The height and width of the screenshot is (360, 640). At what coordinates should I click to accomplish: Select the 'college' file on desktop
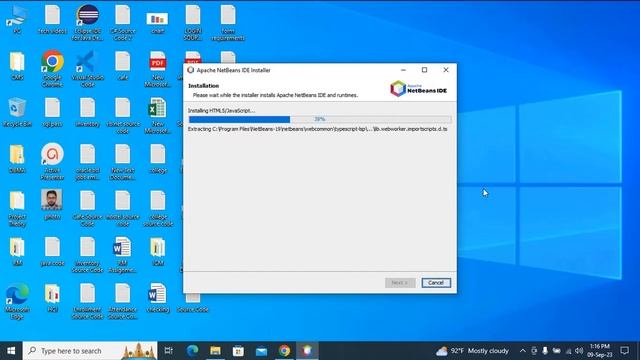pos(158,158)
